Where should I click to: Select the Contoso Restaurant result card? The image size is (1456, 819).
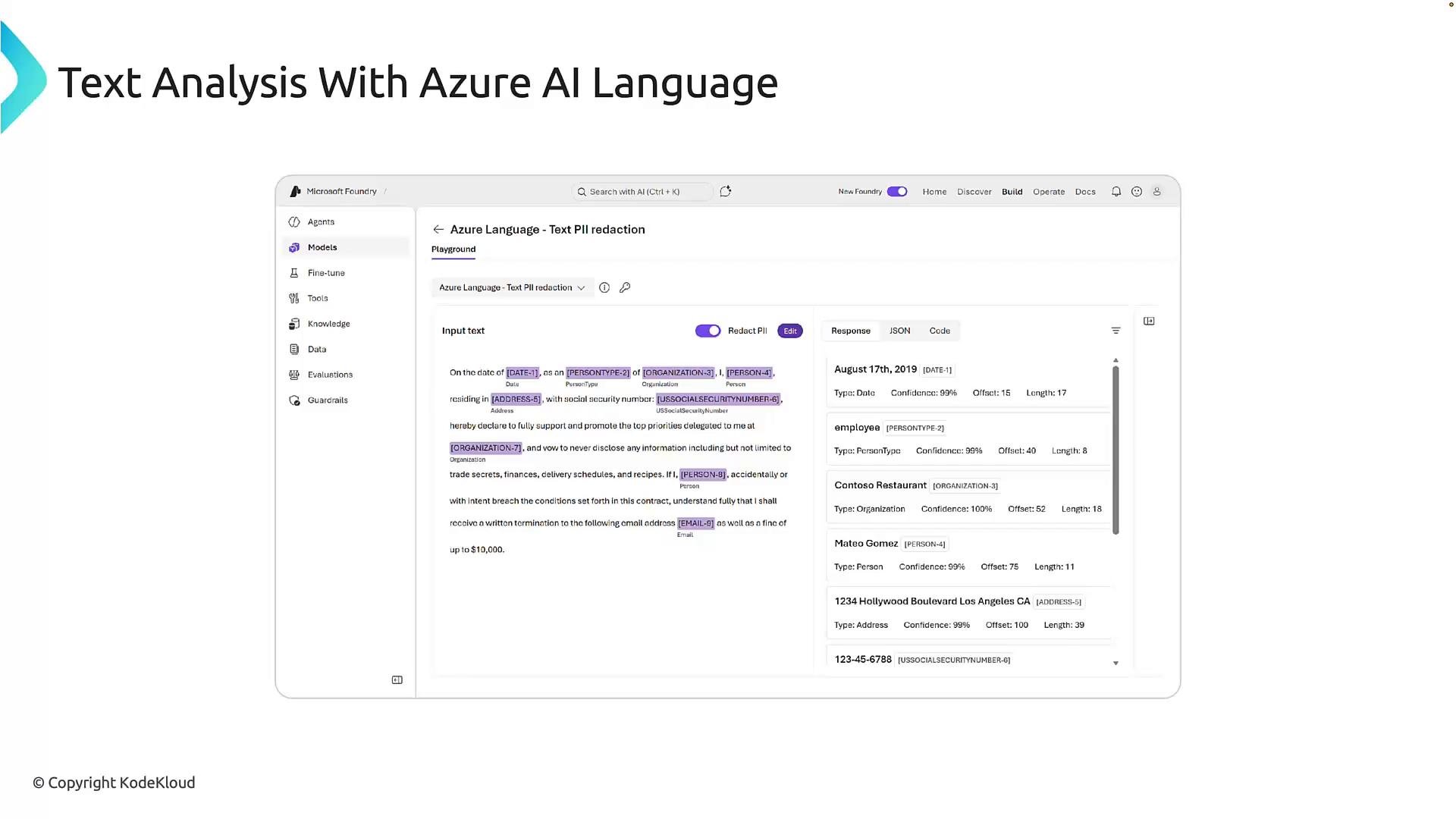[968, 497]
